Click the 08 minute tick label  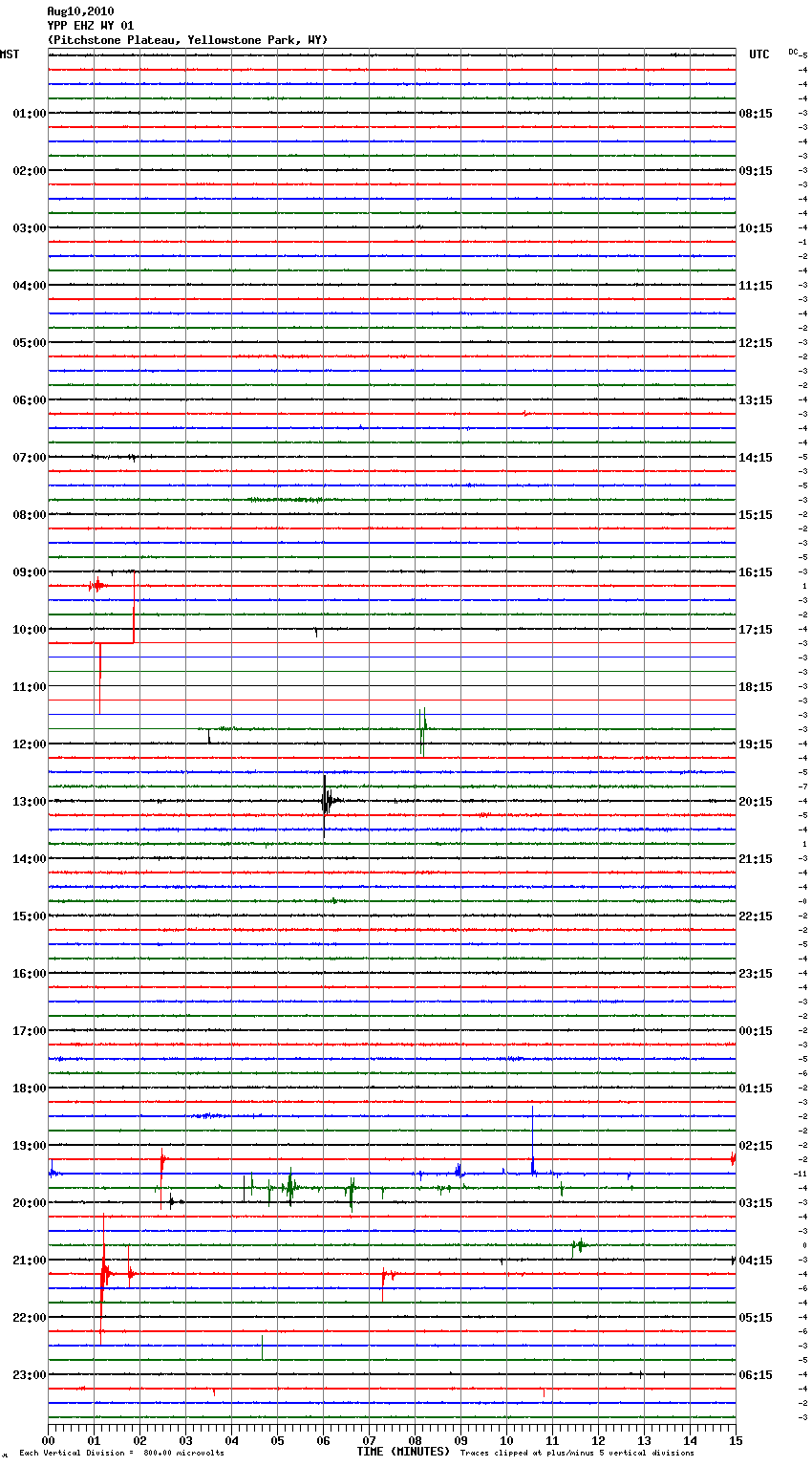(415, 1440)
